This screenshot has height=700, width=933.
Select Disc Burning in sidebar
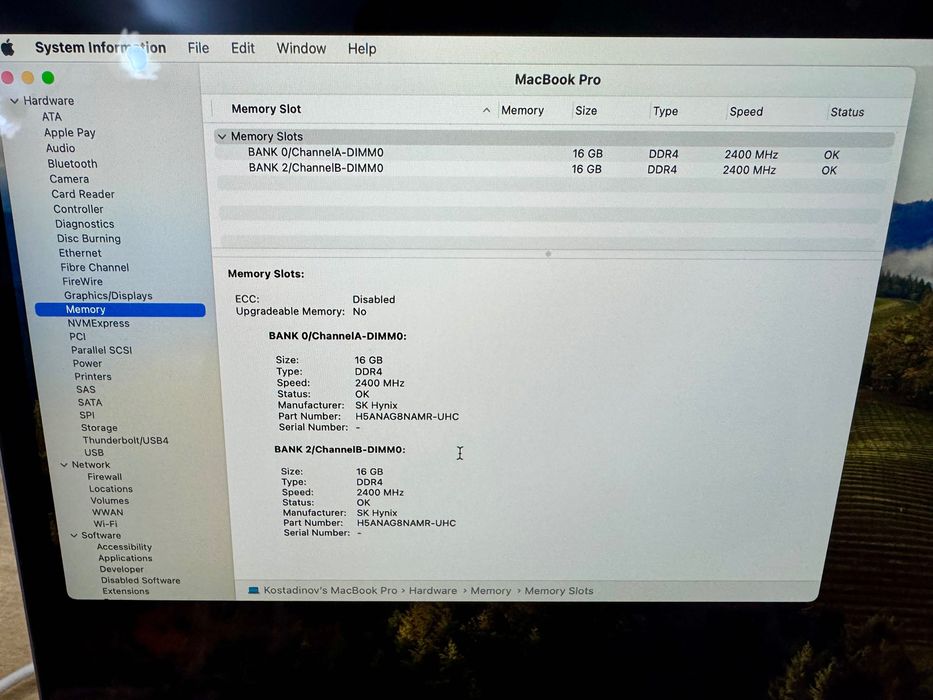click(89, 239)
